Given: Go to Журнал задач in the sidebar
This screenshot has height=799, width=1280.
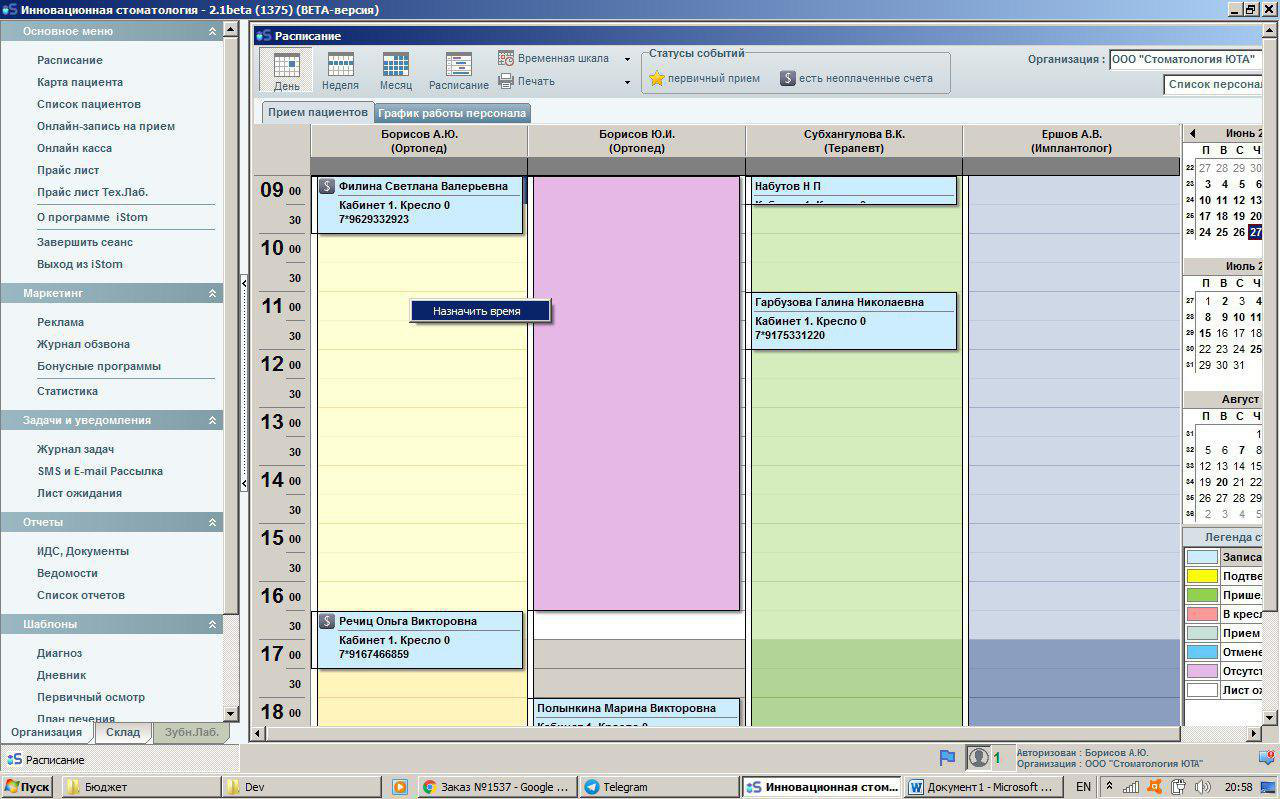Looking at the screenshot, I should click(x=76, y=449).
